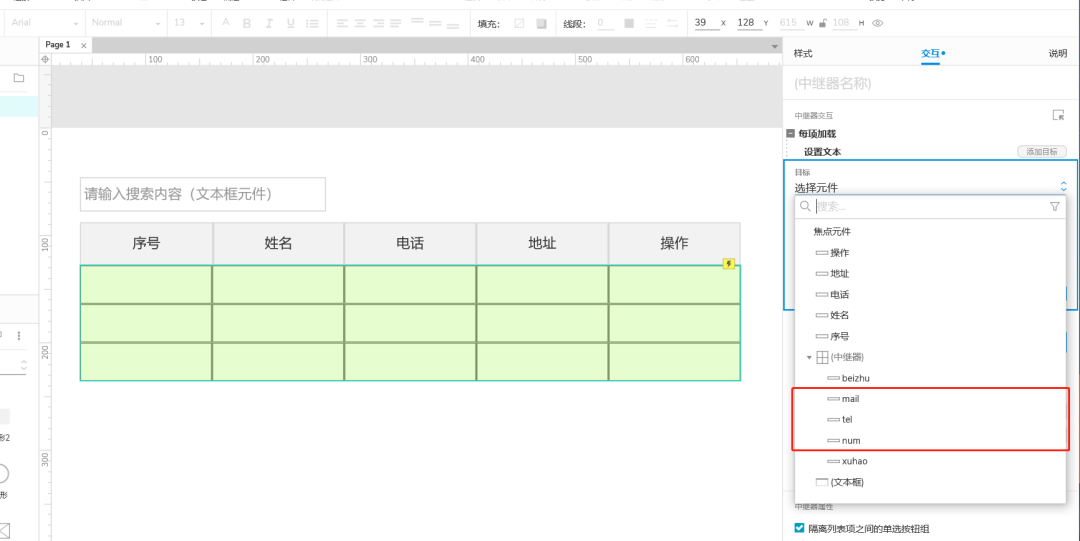Select beizhu in the target list

[855, 378]
